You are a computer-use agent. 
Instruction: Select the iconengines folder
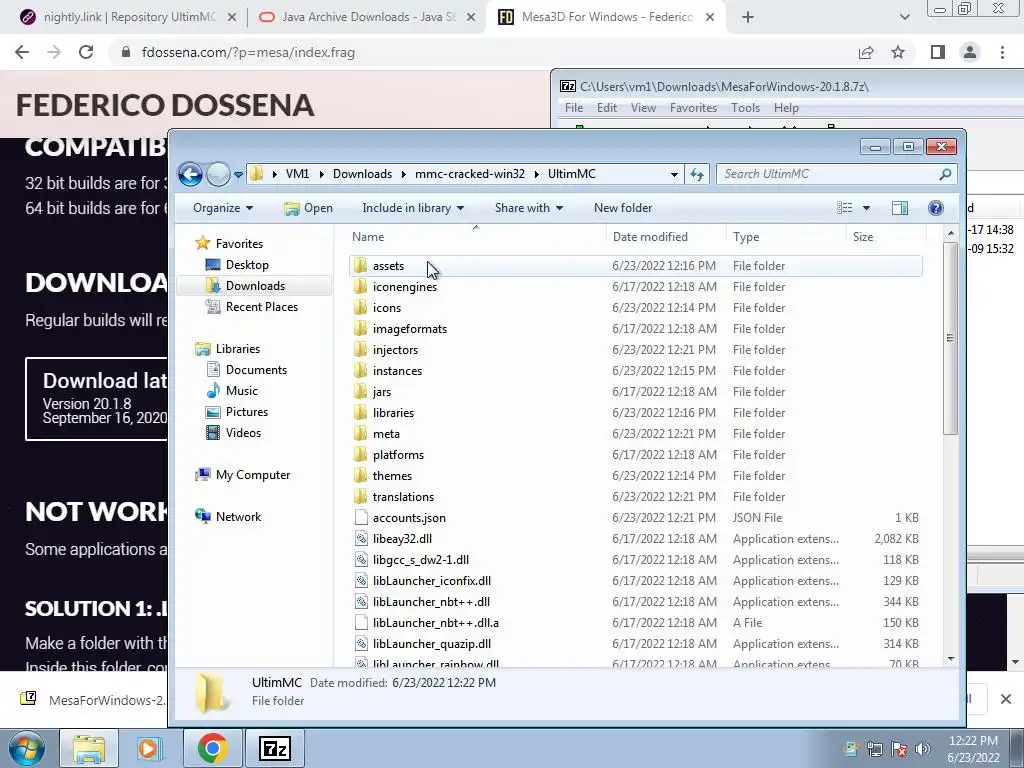coord(405,287)
